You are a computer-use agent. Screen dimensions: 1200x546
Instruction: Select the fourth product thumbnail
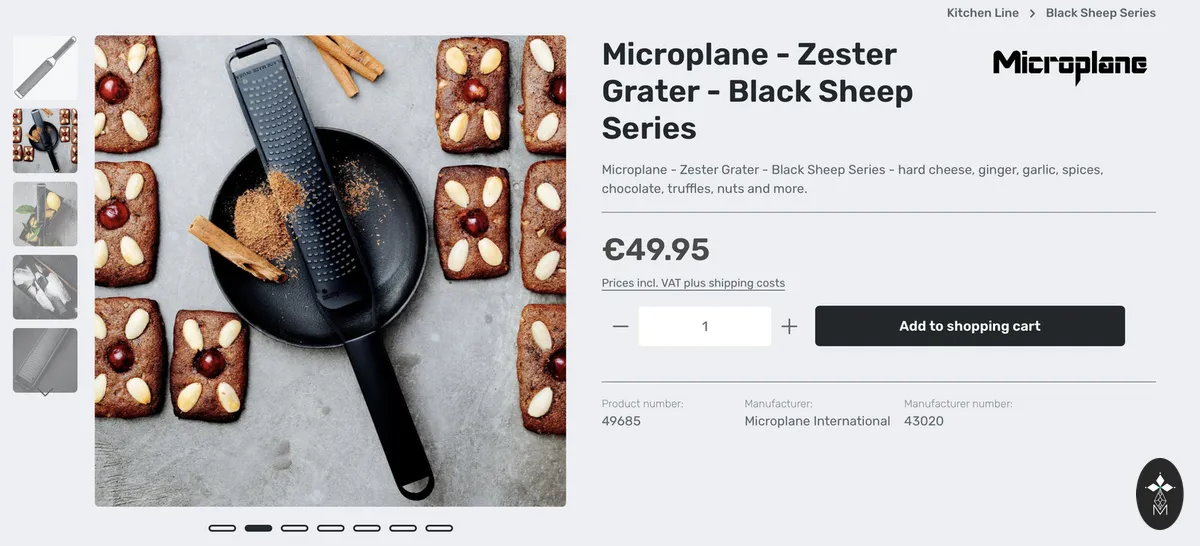point(45,287)
